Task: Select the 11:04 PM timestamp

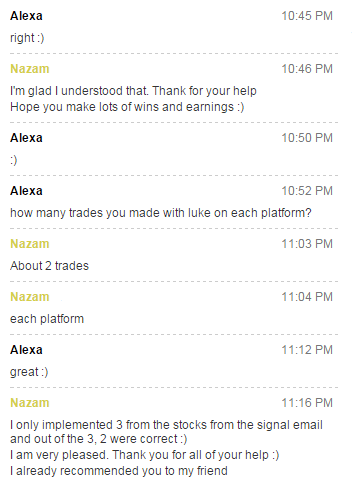Action: 307,297
